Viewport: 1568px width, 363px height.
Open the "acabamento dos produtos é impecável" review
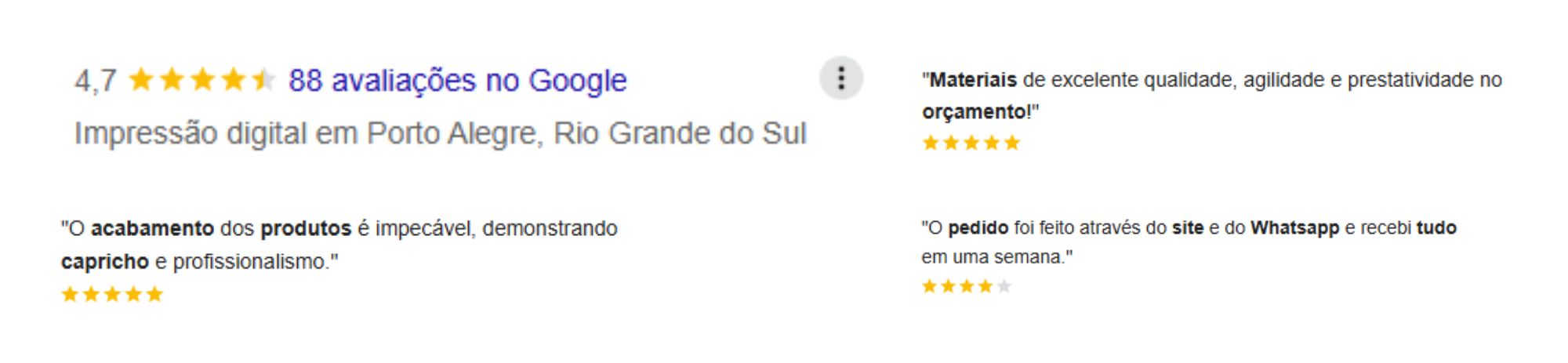(x=339, y=229)
